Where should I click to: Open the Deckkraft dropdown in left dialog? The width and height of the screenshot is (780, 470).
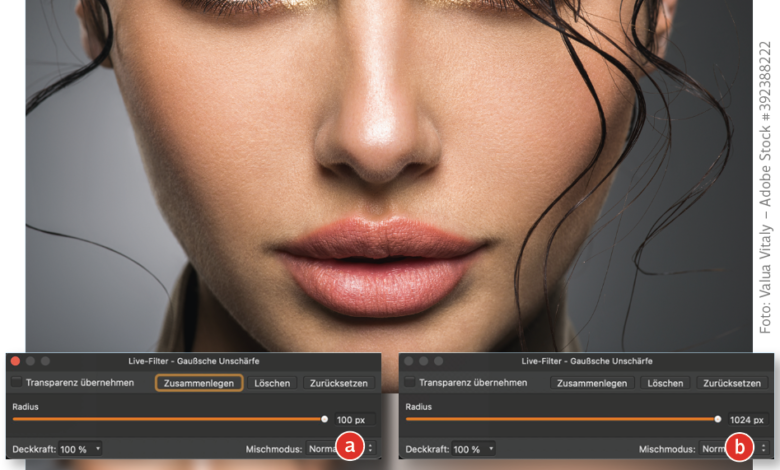pos(80,449)
